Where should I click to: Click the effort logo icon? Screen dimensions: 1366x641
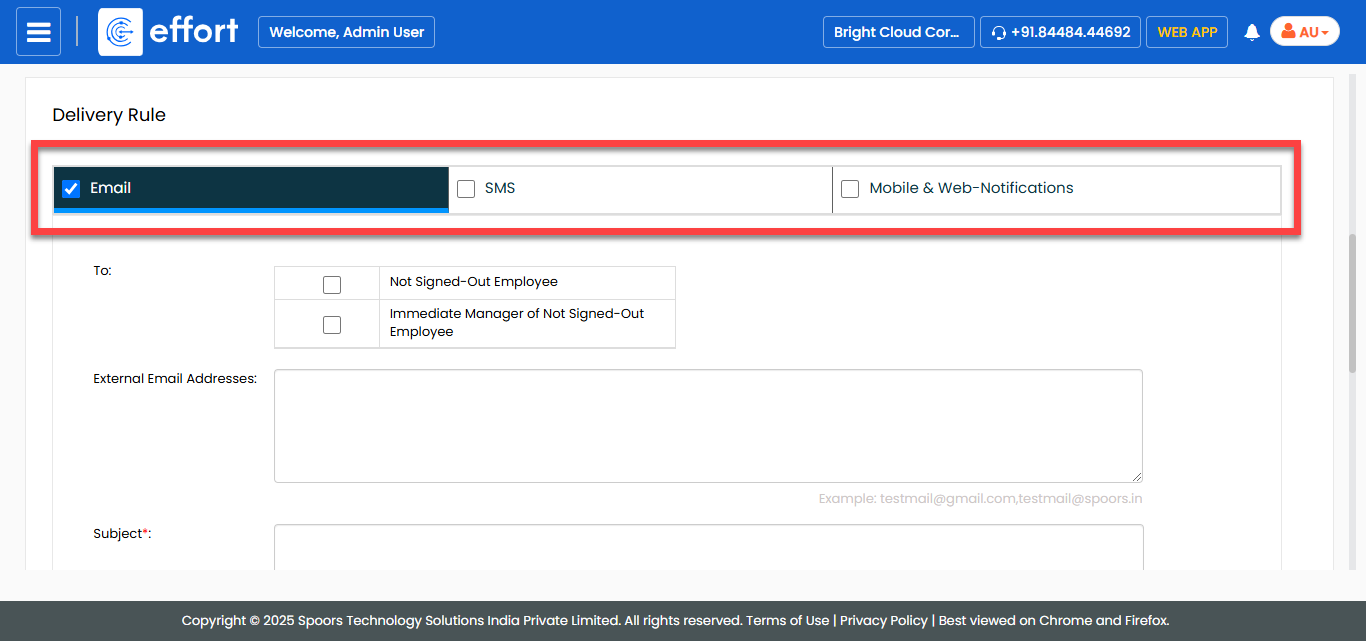pyautogui.click(x=120, y=32)
